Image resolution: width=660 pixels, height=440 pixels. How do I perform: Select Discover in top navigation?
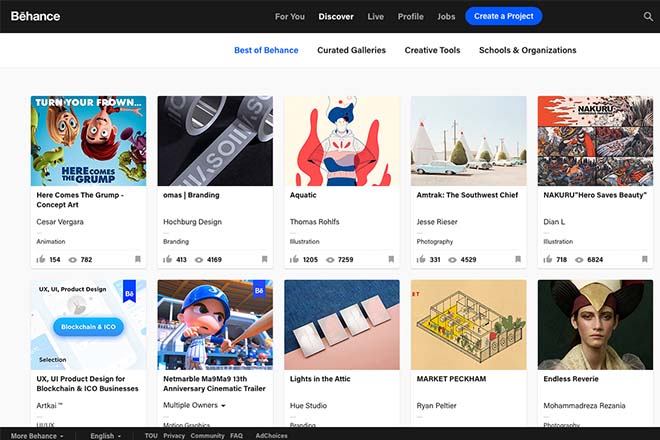336,16
